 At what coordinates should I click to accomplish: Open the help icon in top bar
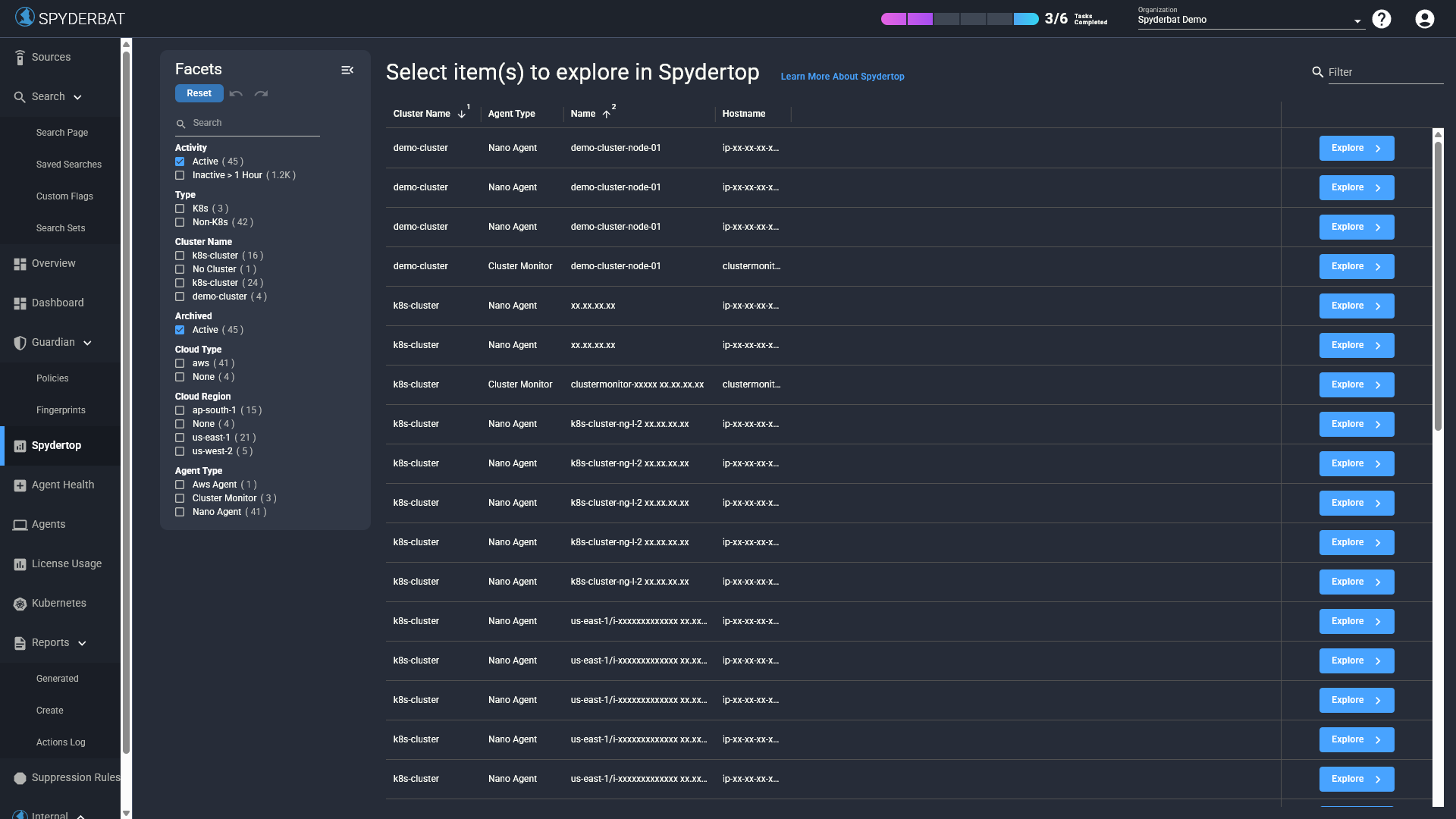(1382, 19)
